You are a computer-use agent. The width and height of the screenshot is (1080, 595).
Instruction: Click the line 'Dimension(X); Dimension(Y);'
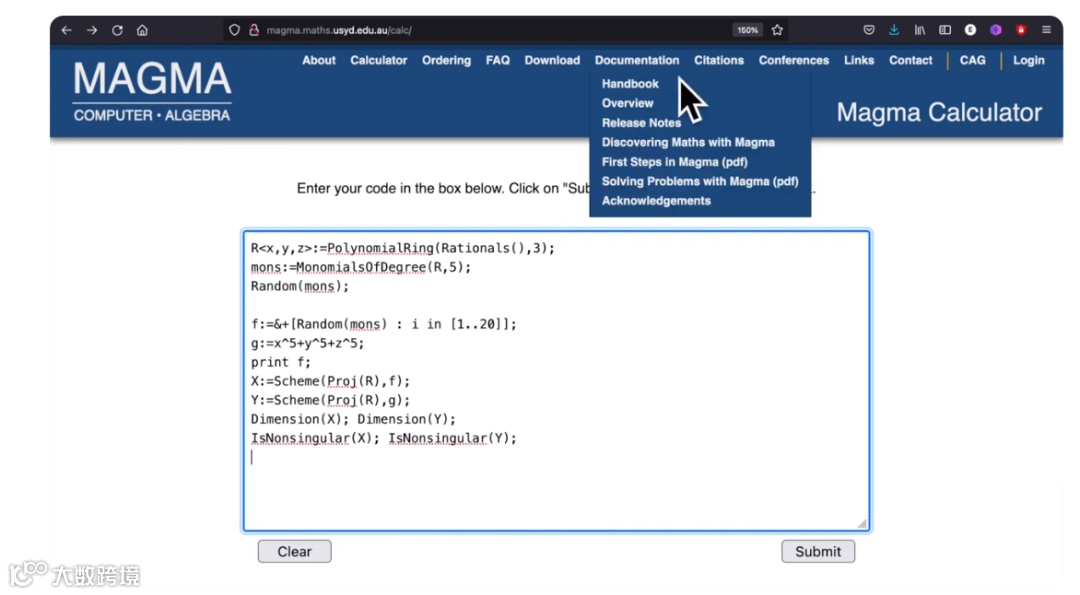point(353,419)
